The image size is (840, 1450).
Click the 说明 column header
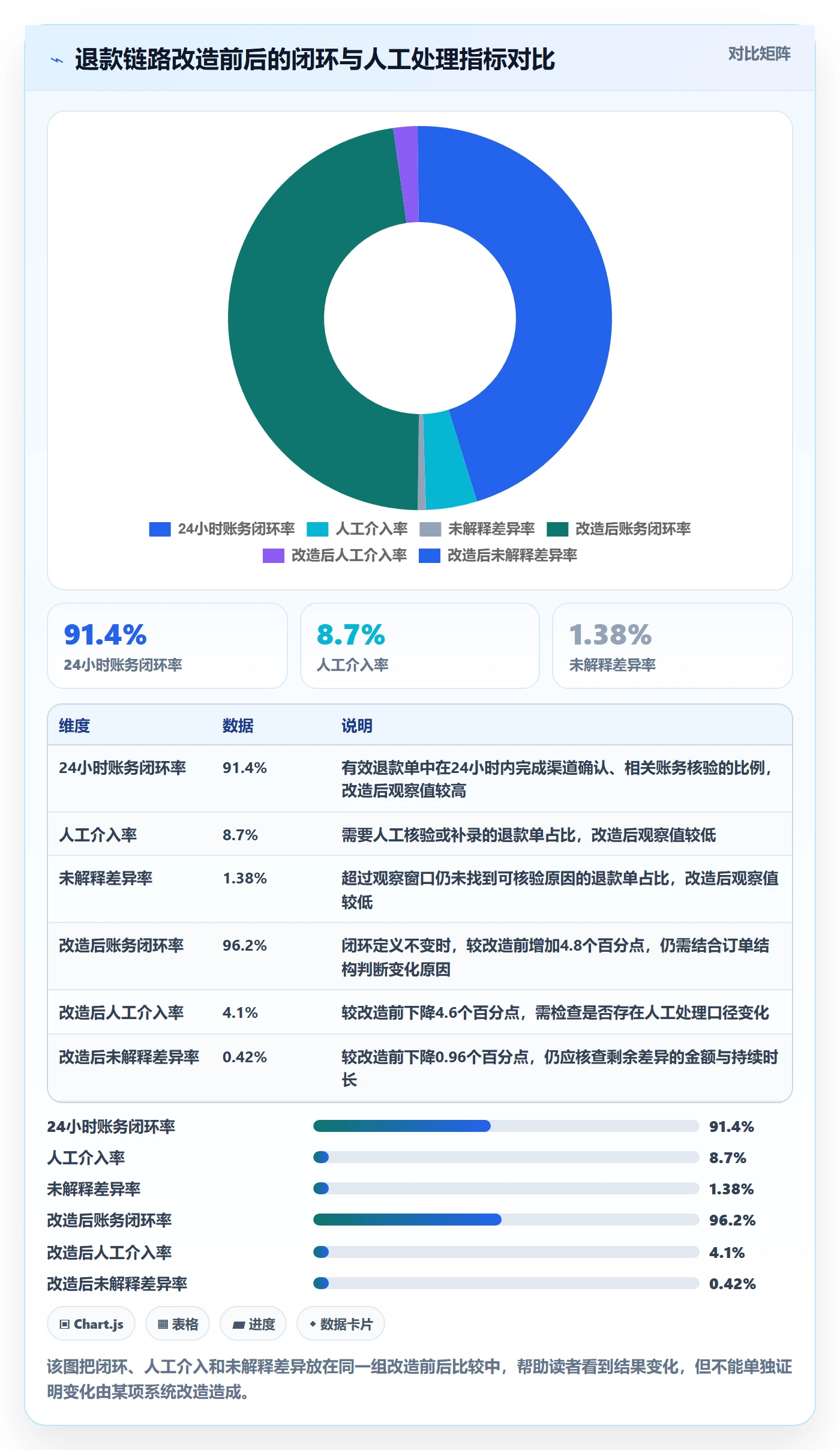[357, 726]
